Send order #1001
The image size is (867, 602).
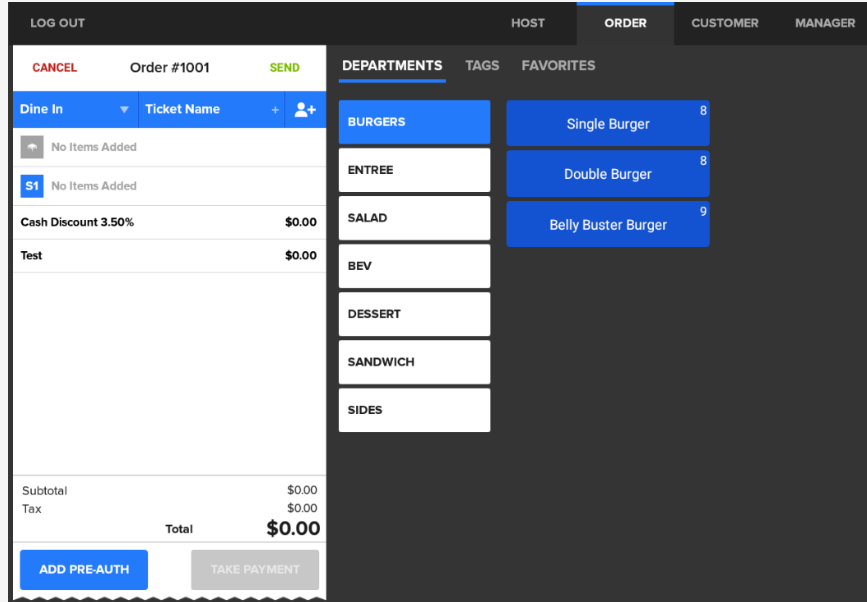(284, 68)
